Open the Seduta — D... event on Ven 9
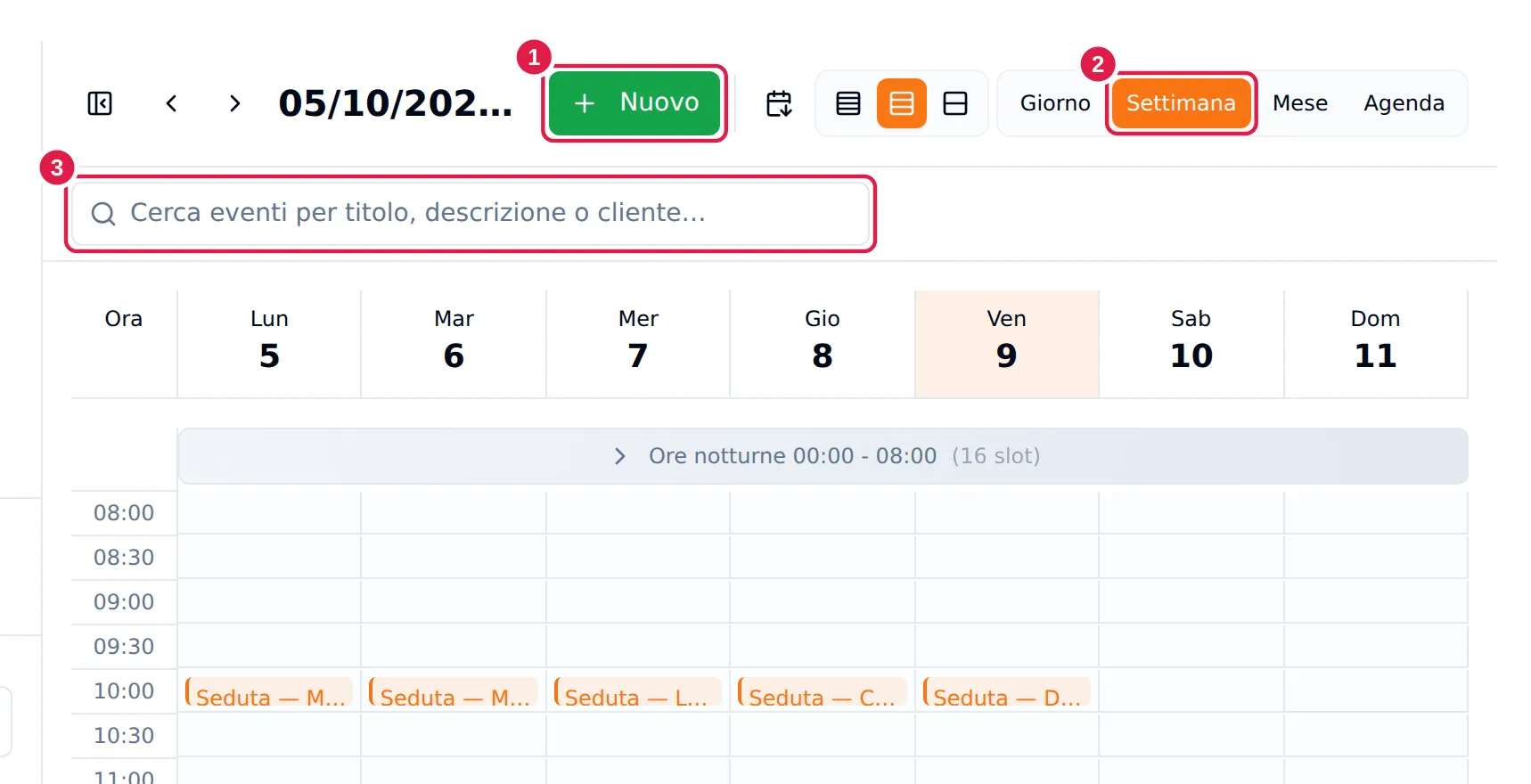This screenshot has width=1531, height=784. click(x=1007, y=692)
